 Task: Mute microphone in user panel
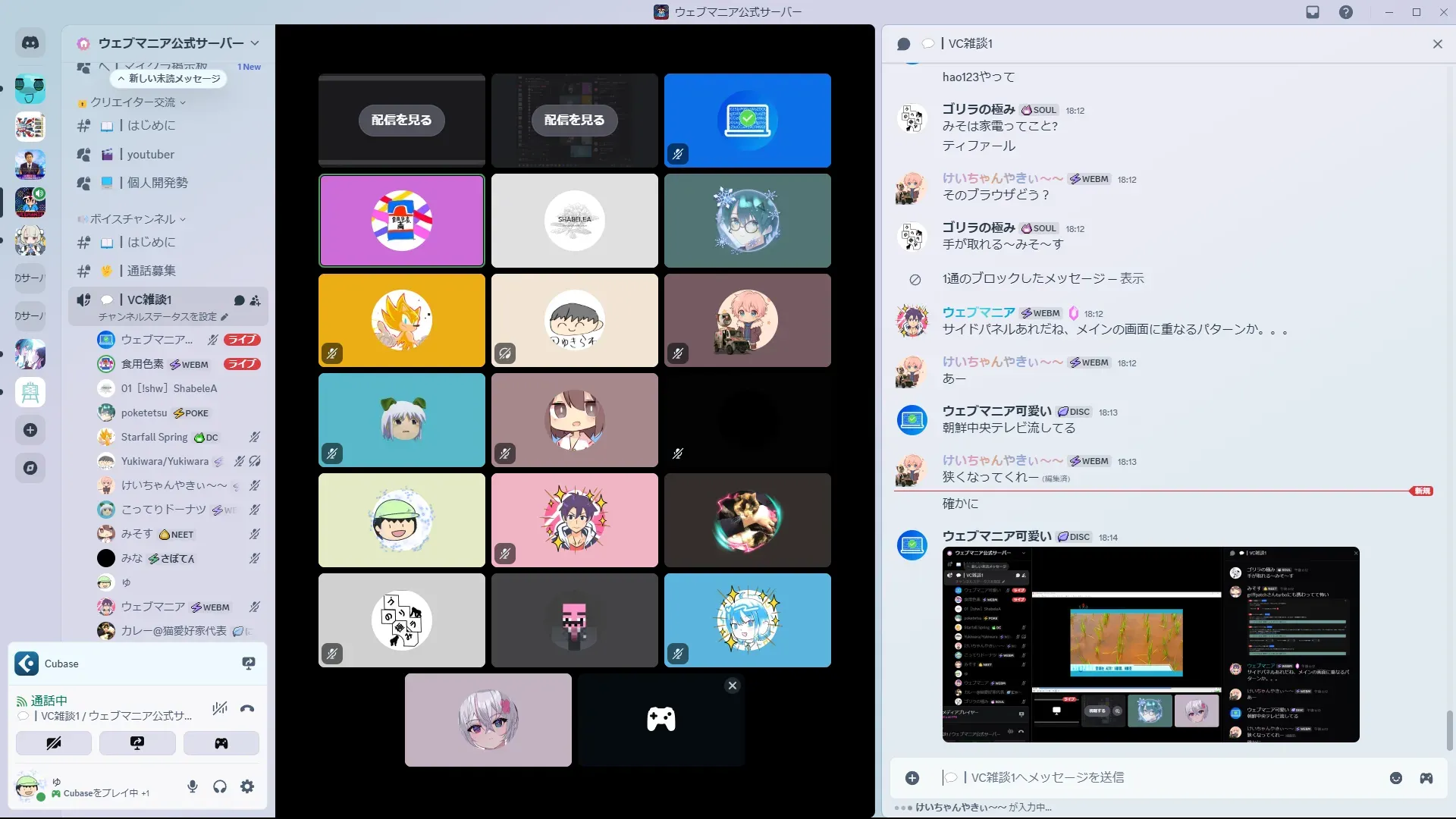pyautogui.click(x=193, y=786)
